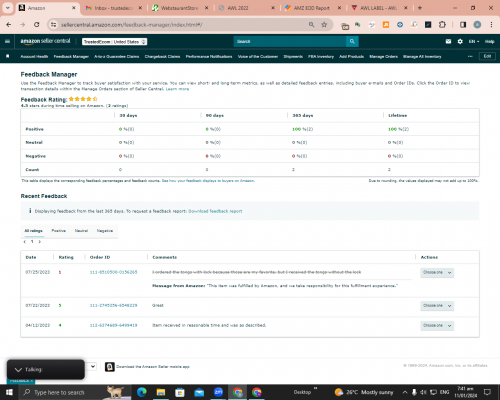500x400 pixels.
Task: Click the Seller Central search field
Action: point(290,41)
